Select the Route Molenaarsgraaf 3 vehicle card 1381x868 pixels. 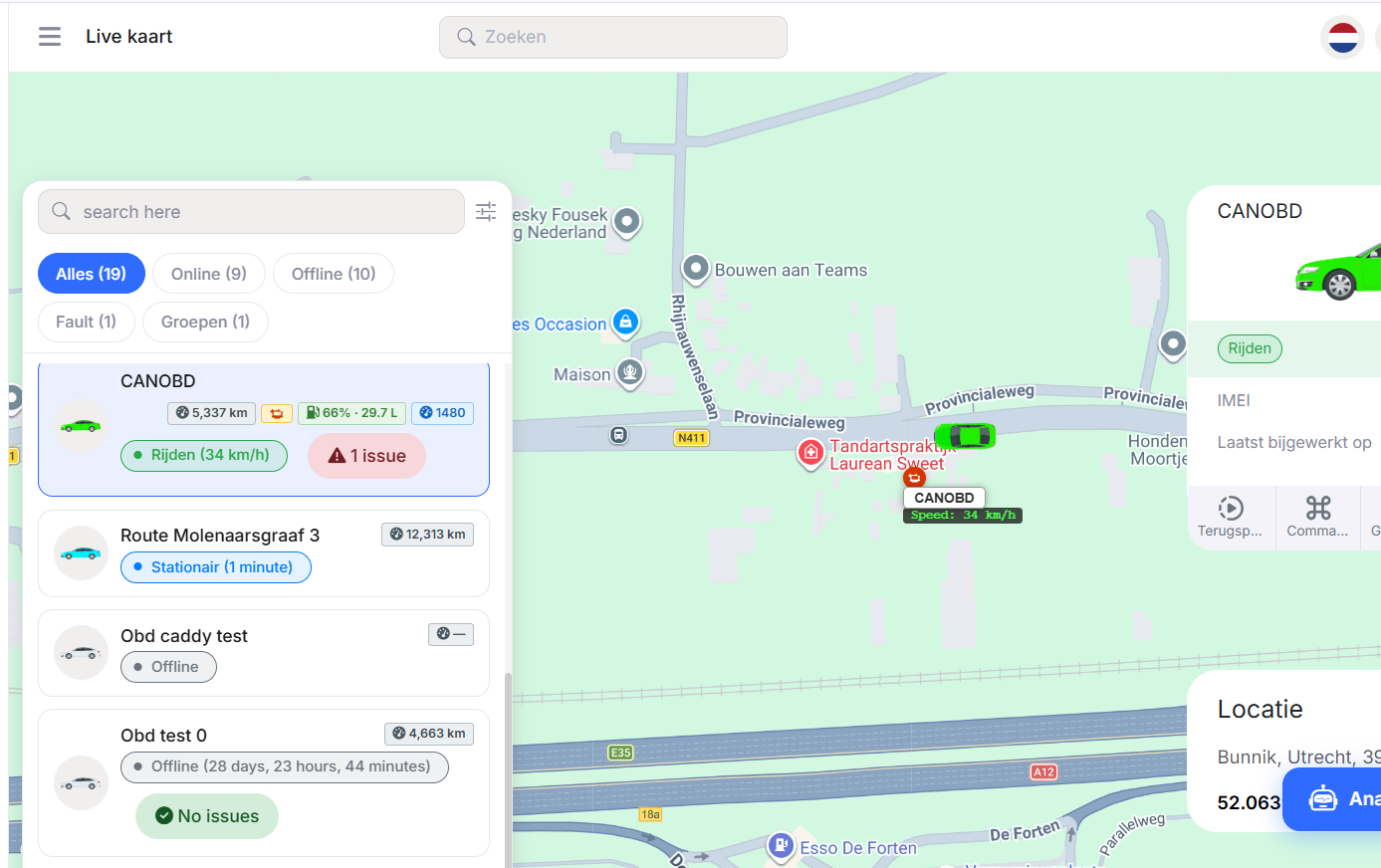pos(264,553)
